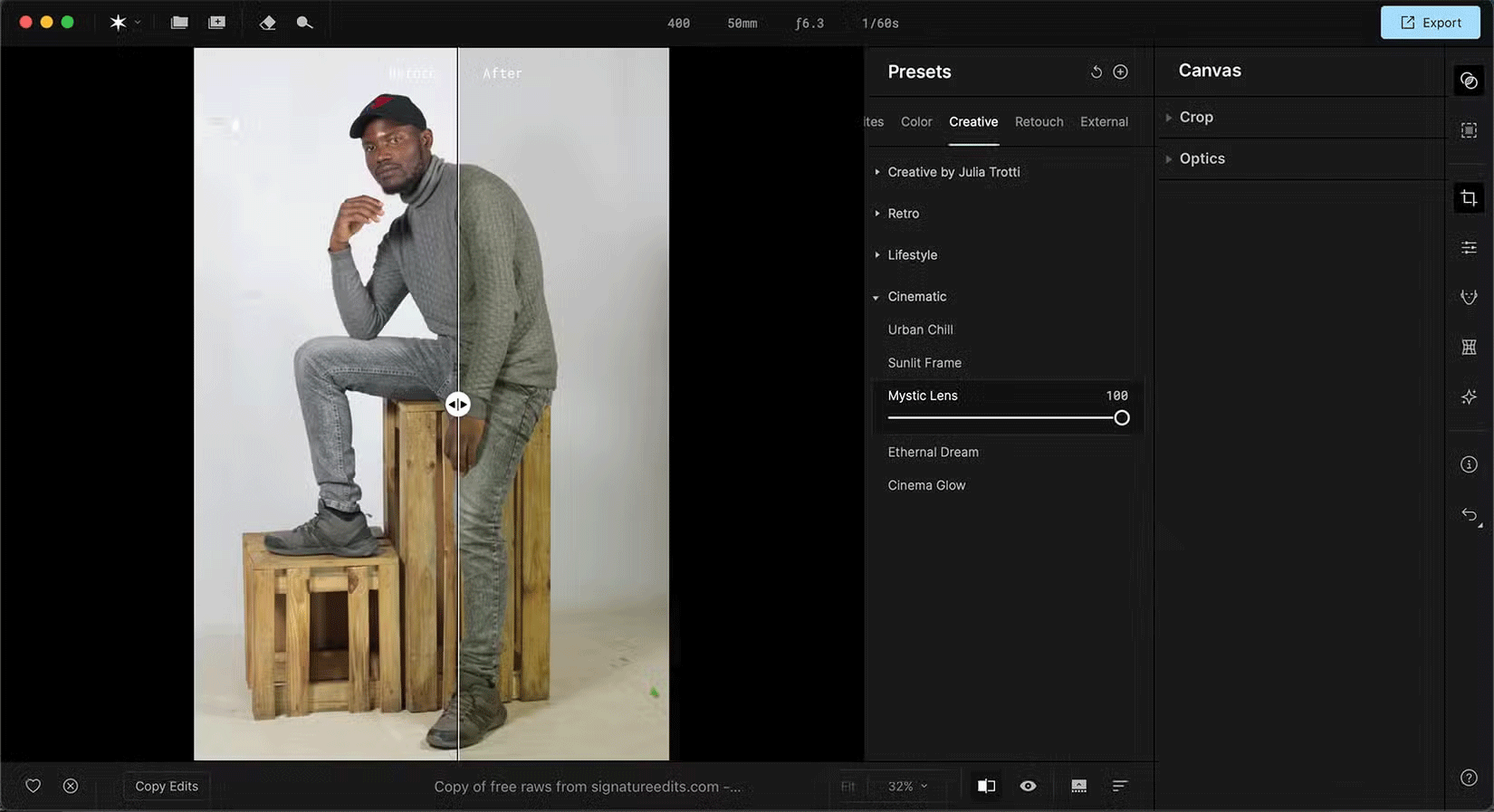Open the folder catalog icon
Viewport: 1494px width, 812px height.
pos(179,23)
